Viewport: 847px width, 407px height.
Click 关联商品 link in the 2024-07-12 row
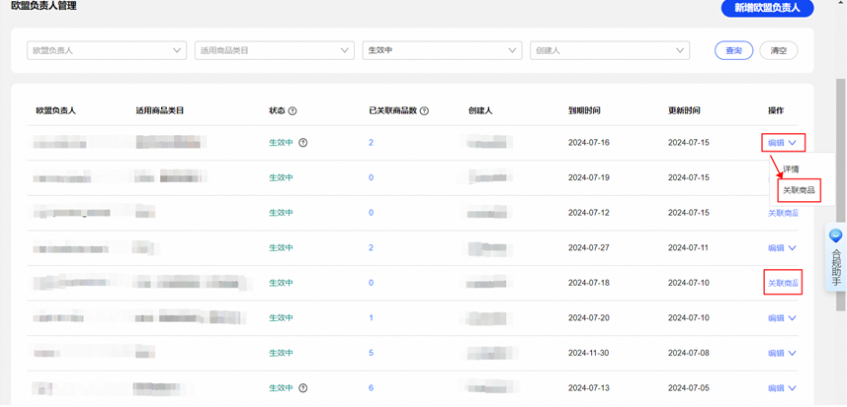click(x=783, y=213)
